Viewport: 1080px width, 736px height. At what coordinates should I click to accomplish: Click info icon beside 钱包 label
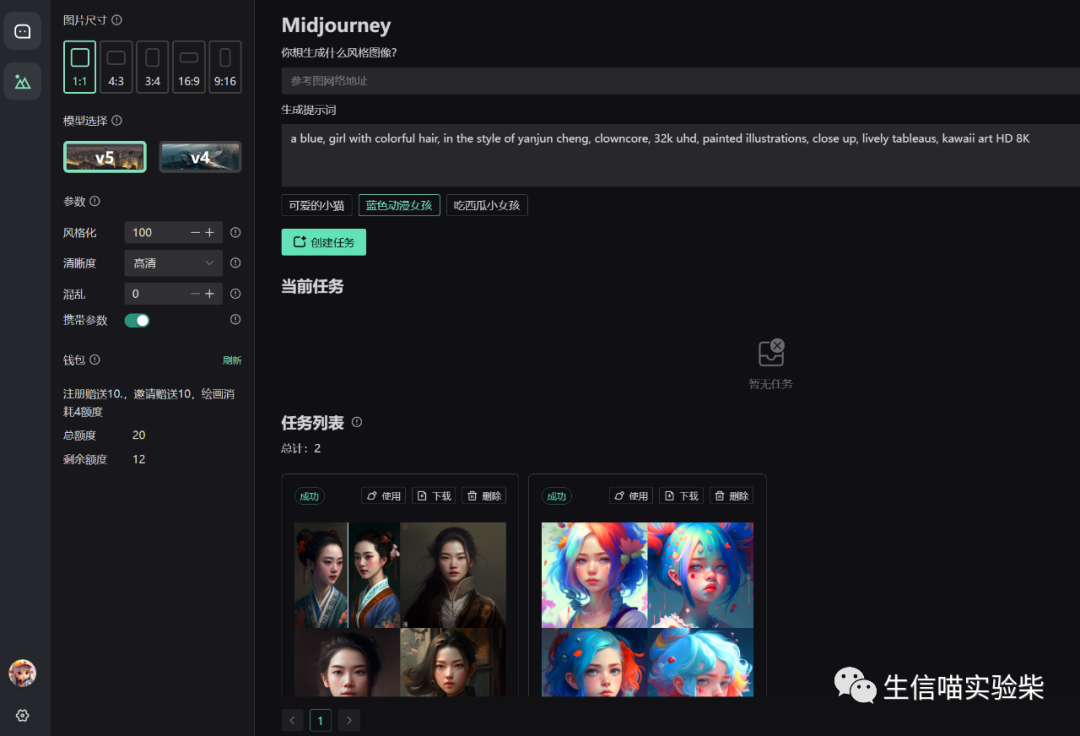point(95,360)
